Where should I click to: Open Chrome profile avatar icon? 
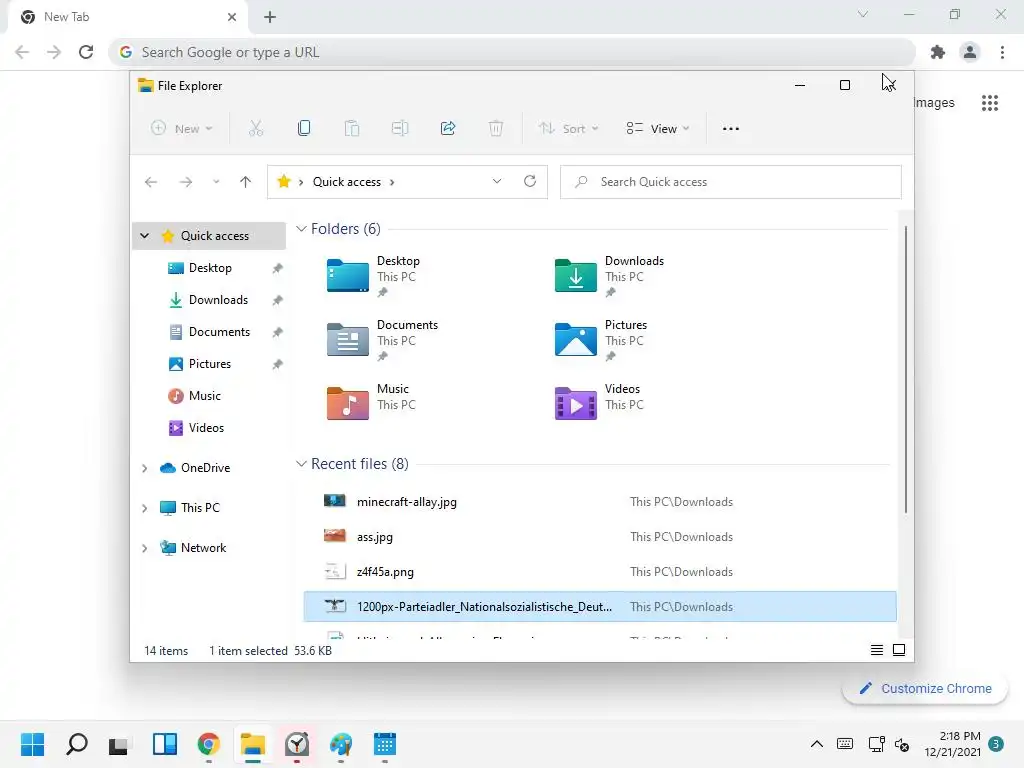click(970, 52)
